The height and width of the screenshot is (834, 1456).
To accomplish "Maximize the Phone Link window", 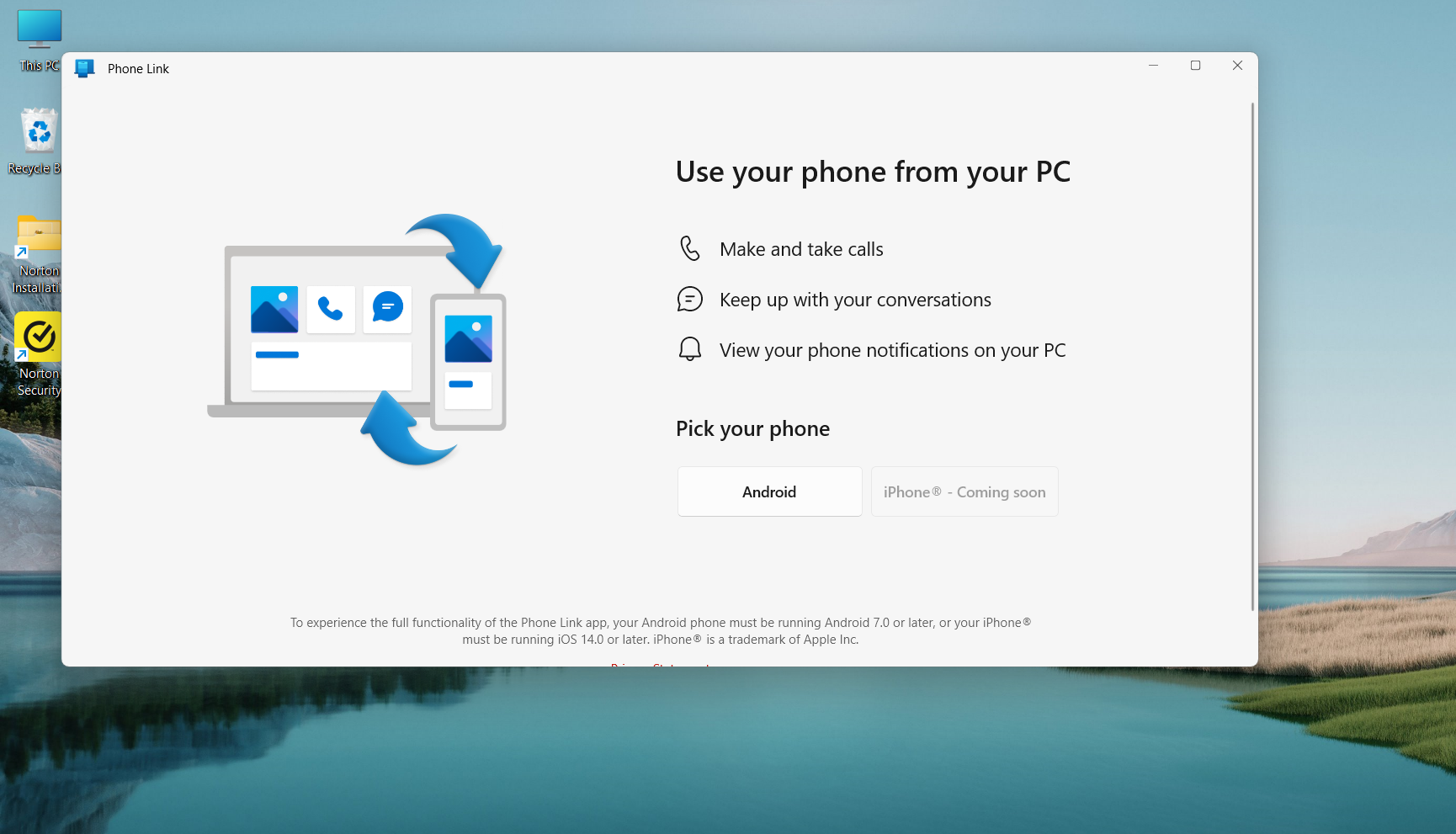I will [1195, 66].
